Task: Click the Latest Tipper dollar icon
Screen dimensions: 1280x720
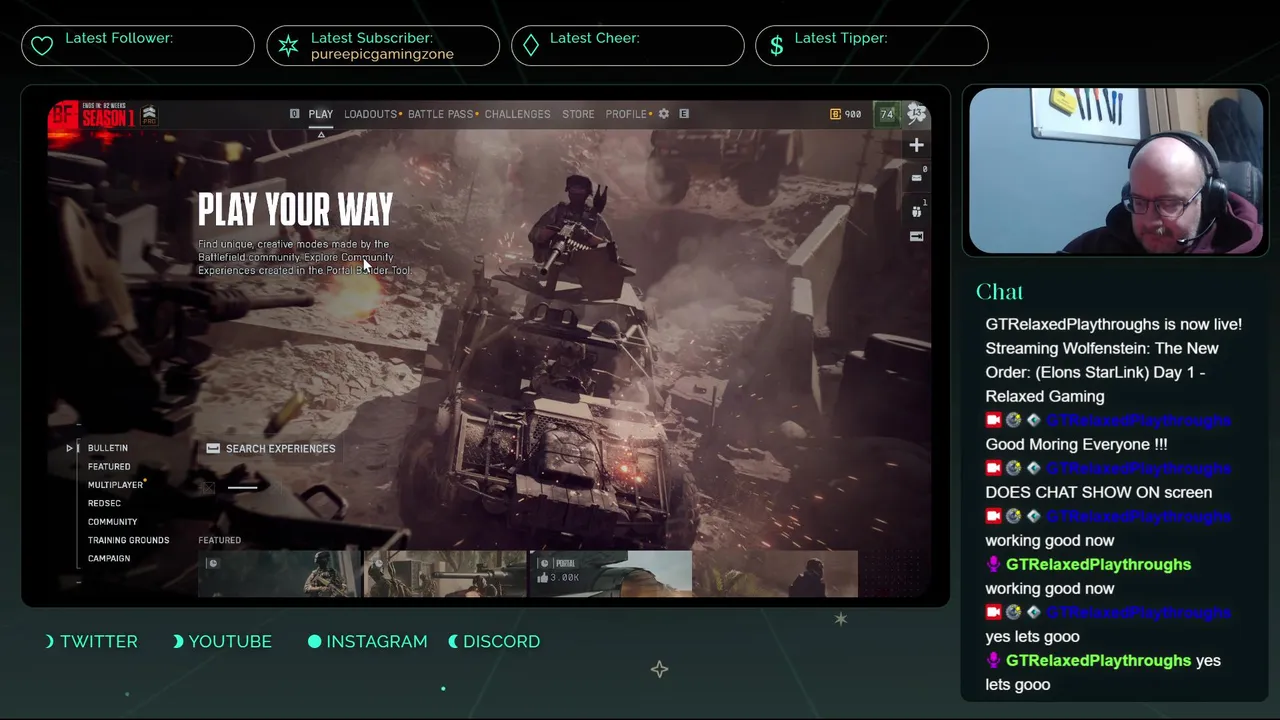Action: (776, 46)
